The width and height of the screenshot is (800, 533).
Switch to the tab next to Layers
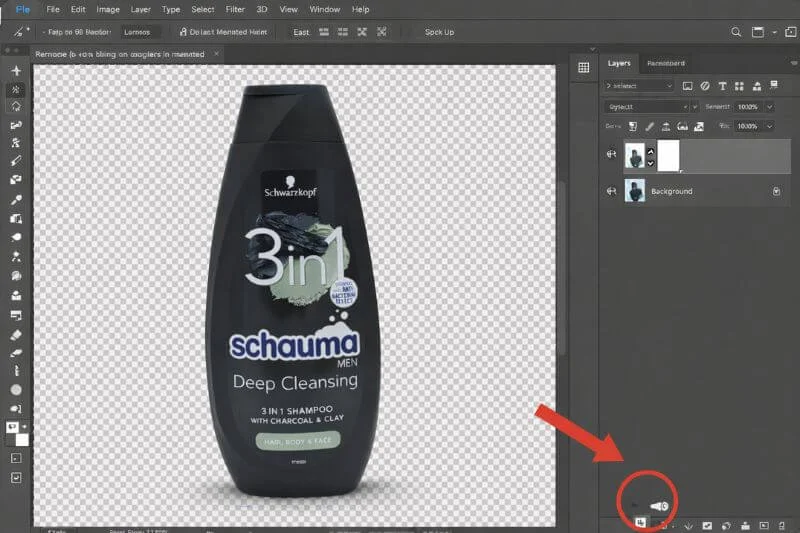pyautogui.click(x=666, y=63)
